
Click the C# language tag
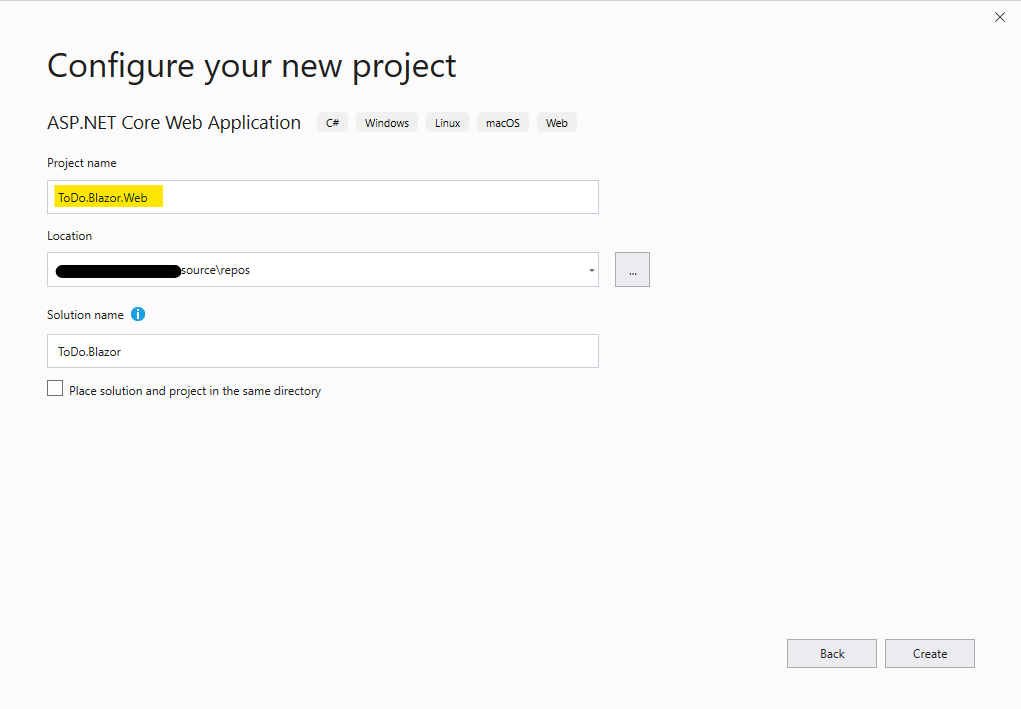pyautogui.click(x=333, y=123)
